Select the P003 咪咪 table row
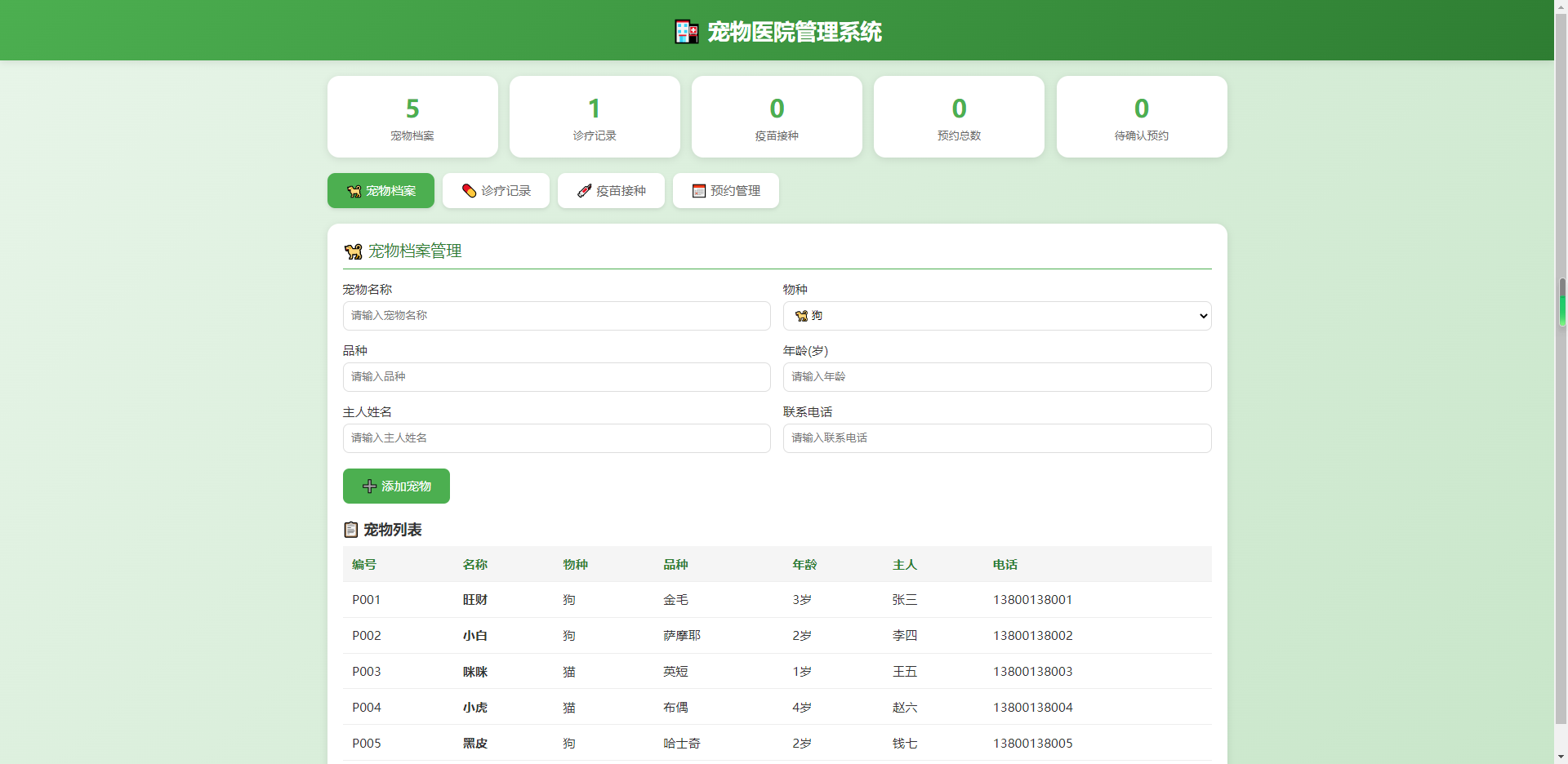The image size is (1568, 764). (776, 672)
